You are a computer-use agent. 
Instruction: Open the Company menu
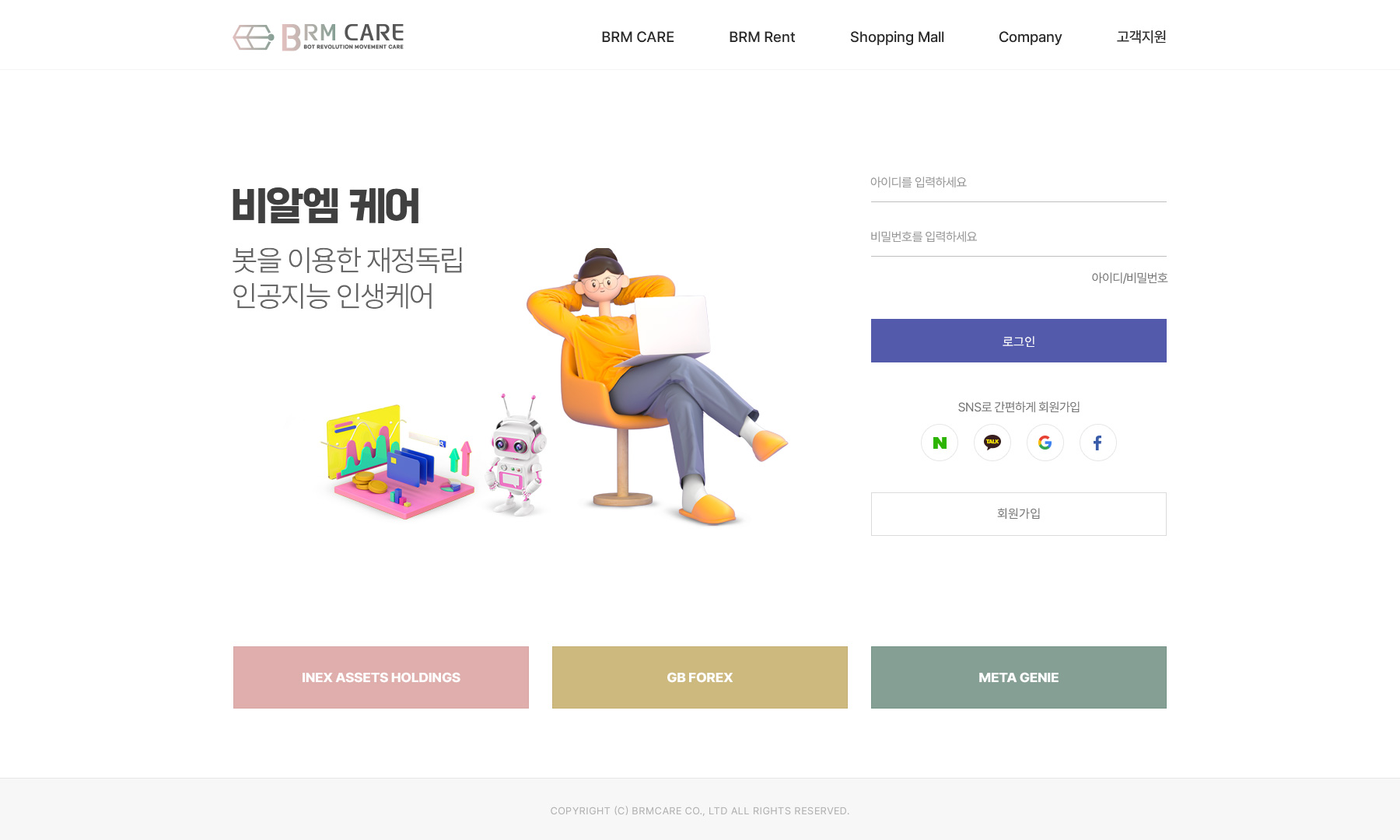tap(1030, 37)
